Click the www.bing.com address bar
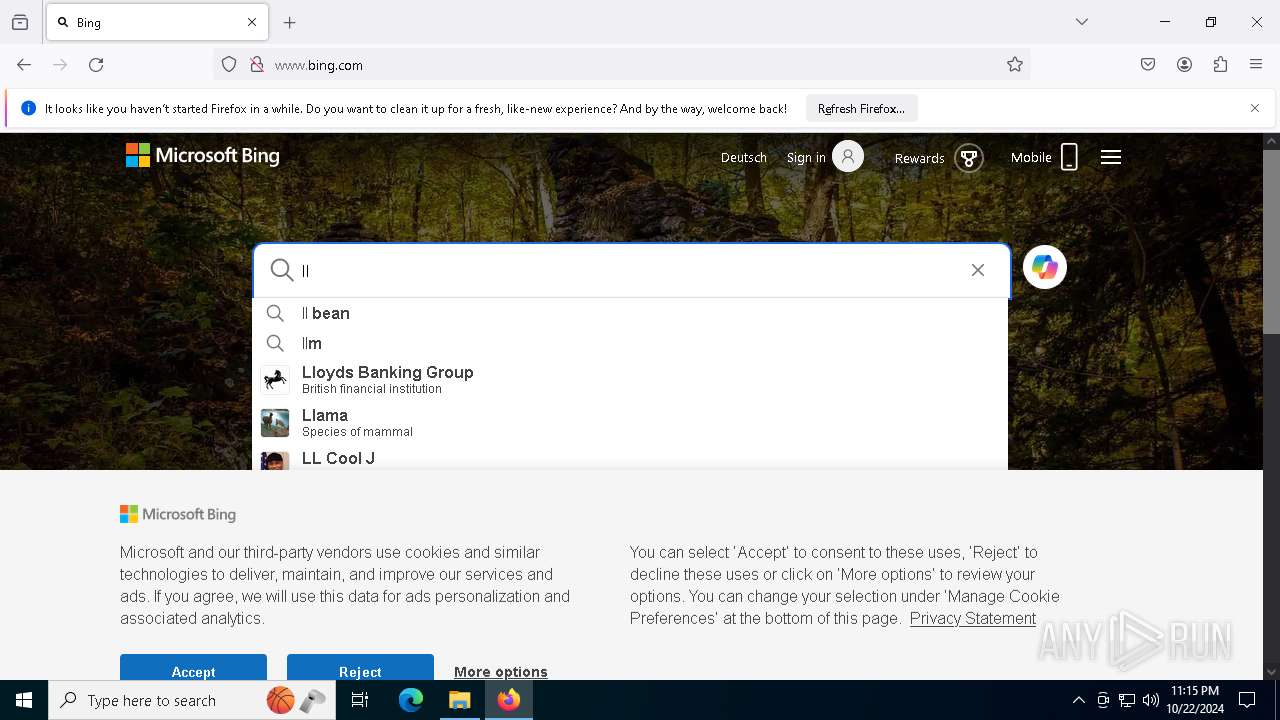1280x720 pixels. (620, 65)
